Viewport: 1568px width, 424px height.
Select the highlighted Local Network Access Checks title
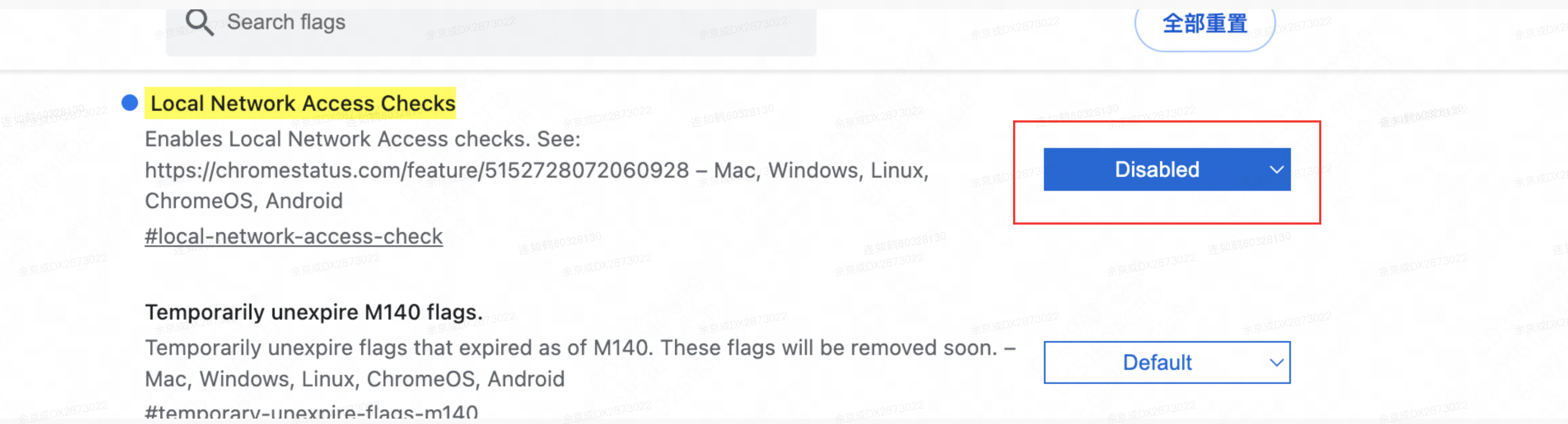(x=302, y=103)
